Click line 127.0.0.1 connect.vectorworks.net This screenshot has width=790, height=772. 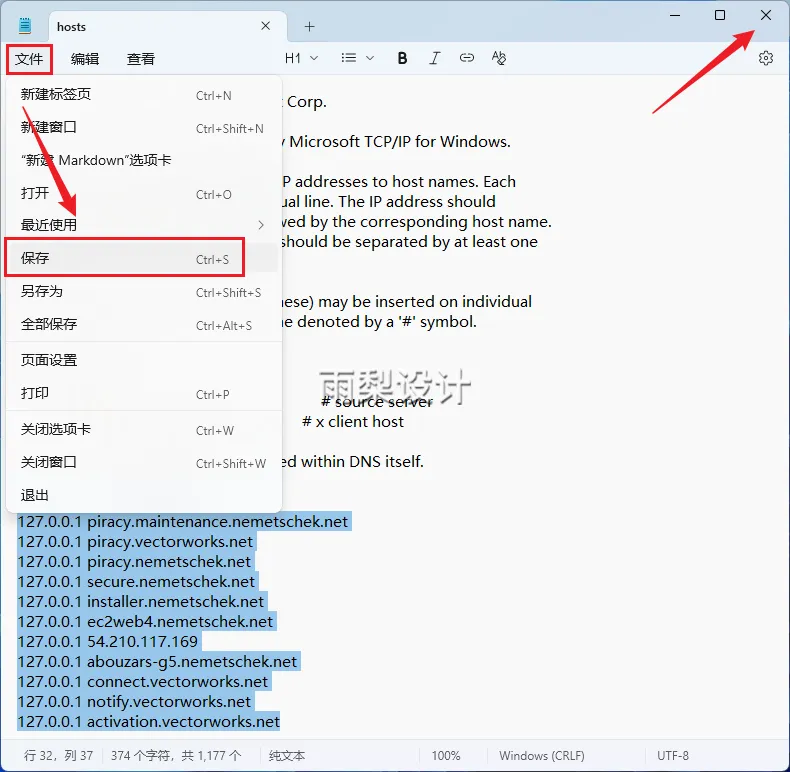(x=143, y=681)
